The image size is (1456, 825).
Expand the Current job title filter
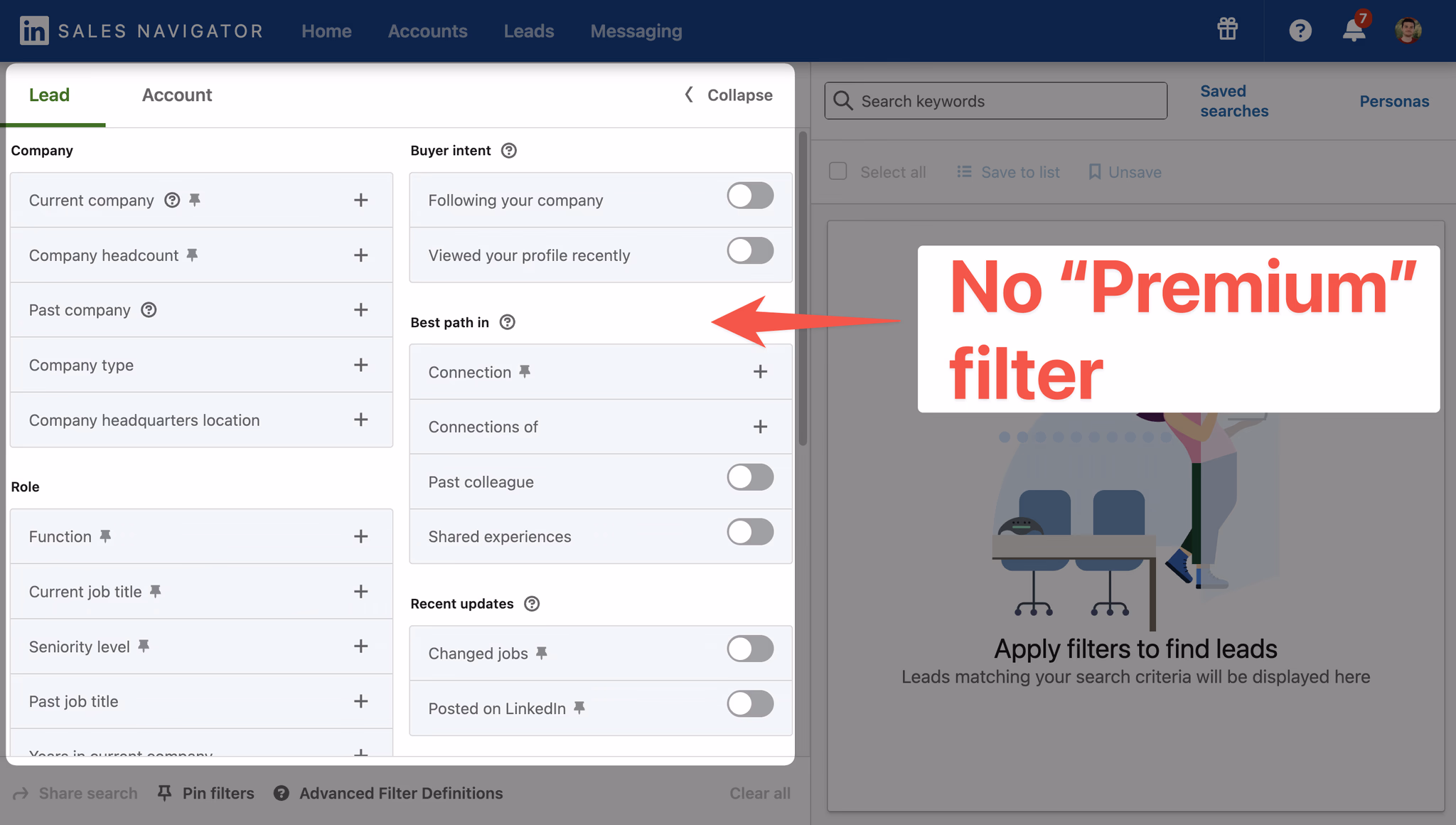tap(361, 591)
